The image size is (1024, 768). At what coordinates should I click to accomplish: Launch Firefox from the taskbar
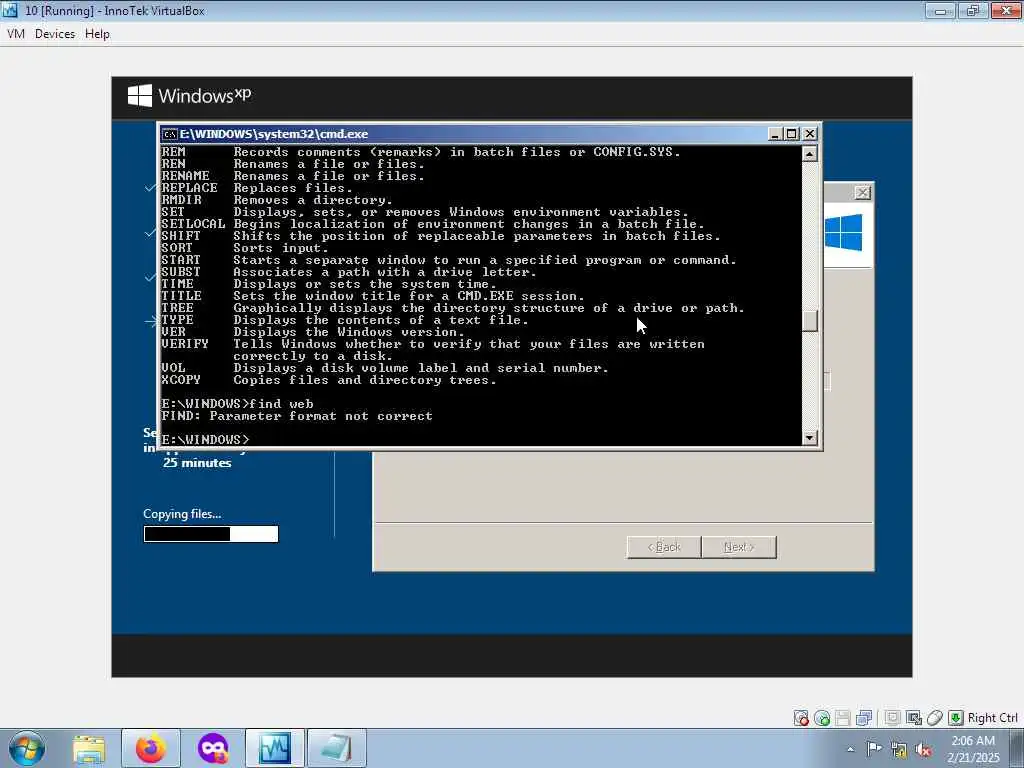pos(150,749)
